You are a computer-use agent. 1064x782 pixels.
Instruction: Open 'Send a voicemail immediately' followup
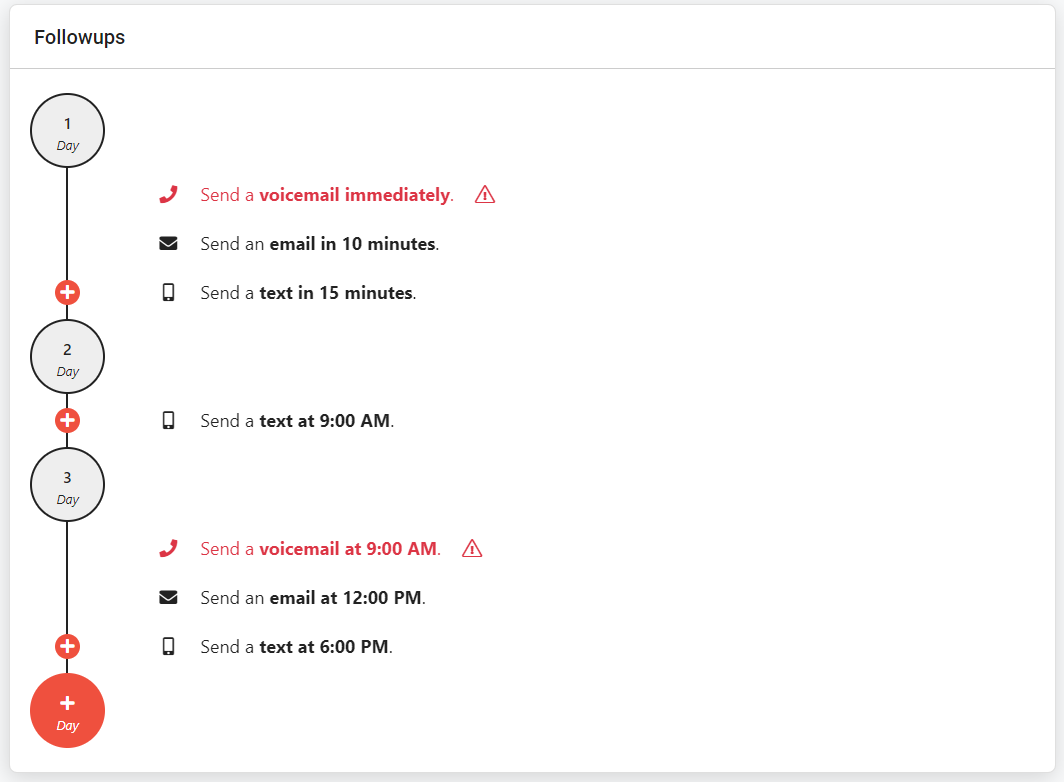point(327,195)
